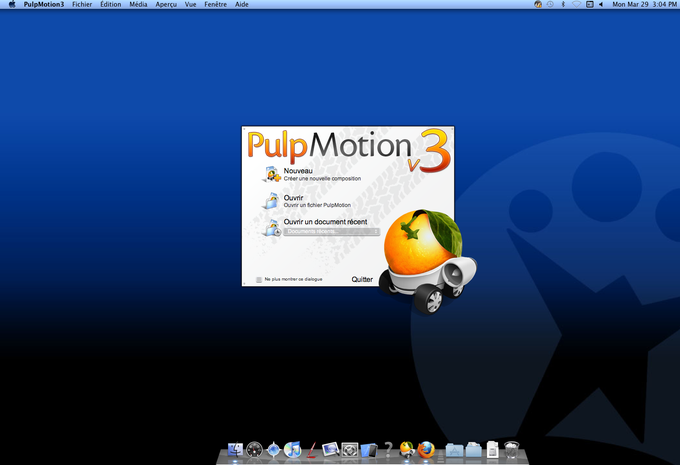680x465 pixels.
Task: Open the Vue menu
Action: [x=190, y=4]
